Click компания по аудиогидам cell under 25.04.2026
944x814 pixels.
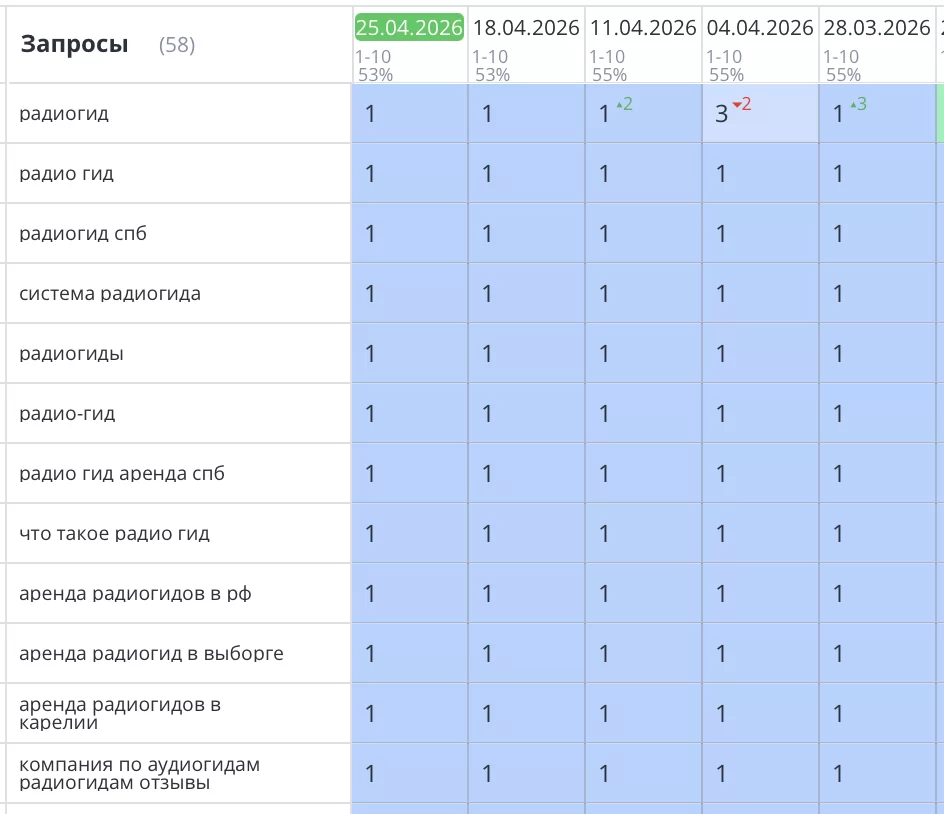[409, 773]
